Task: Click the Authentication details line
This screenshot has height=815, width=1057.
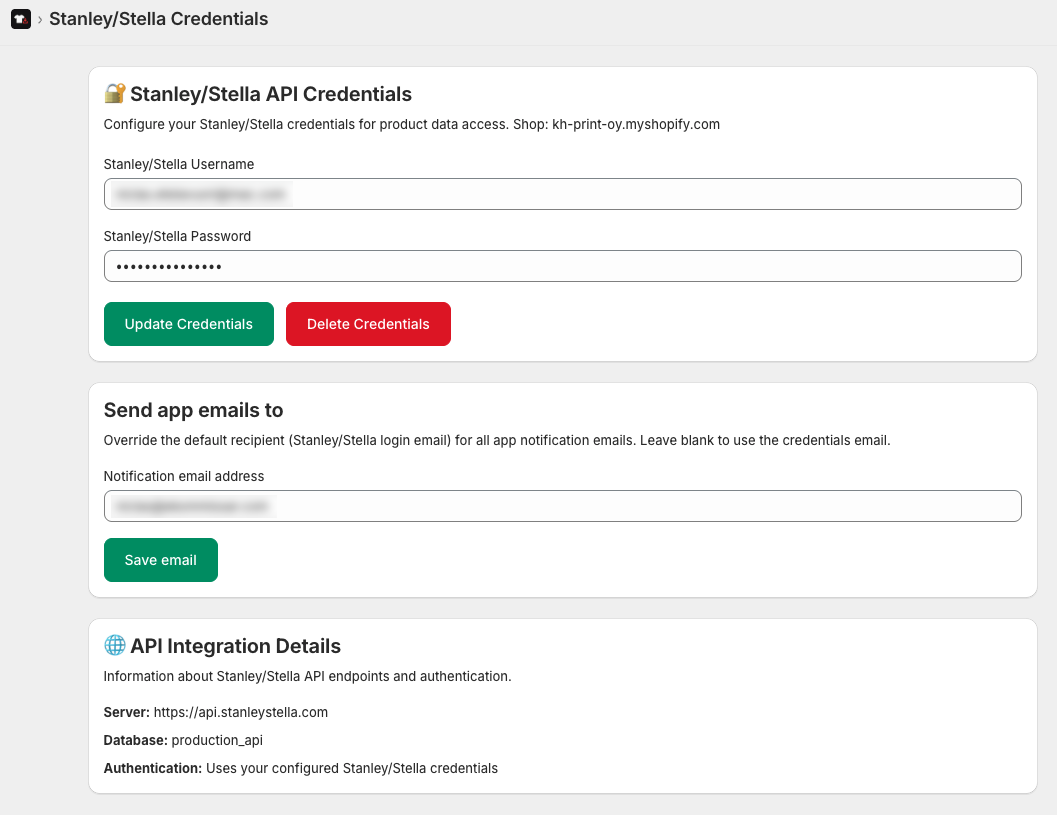Action: click(x=301, y=768)
